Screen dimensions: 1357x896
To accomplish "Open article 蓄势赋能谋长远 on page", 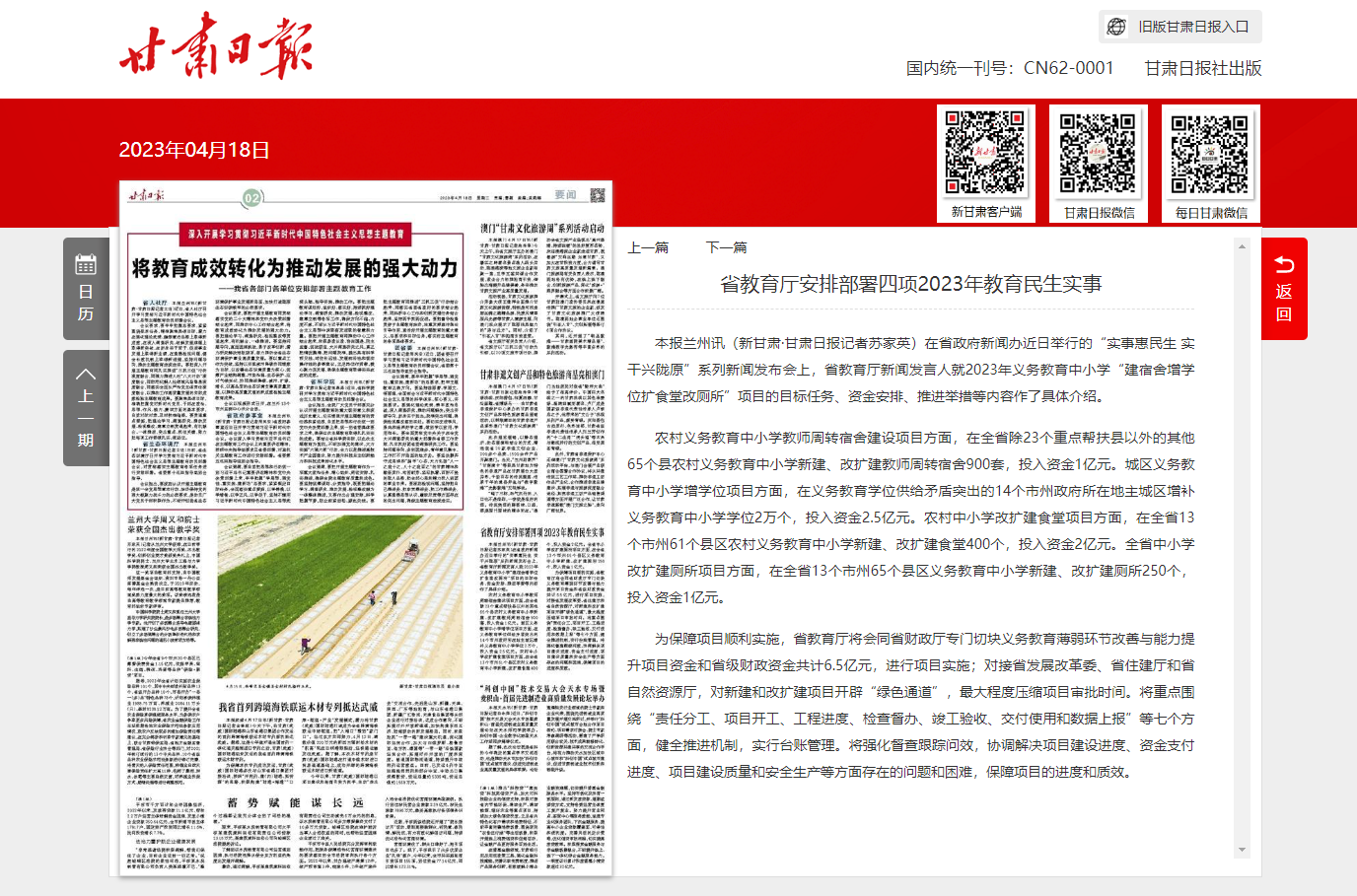I will [296, 803].
